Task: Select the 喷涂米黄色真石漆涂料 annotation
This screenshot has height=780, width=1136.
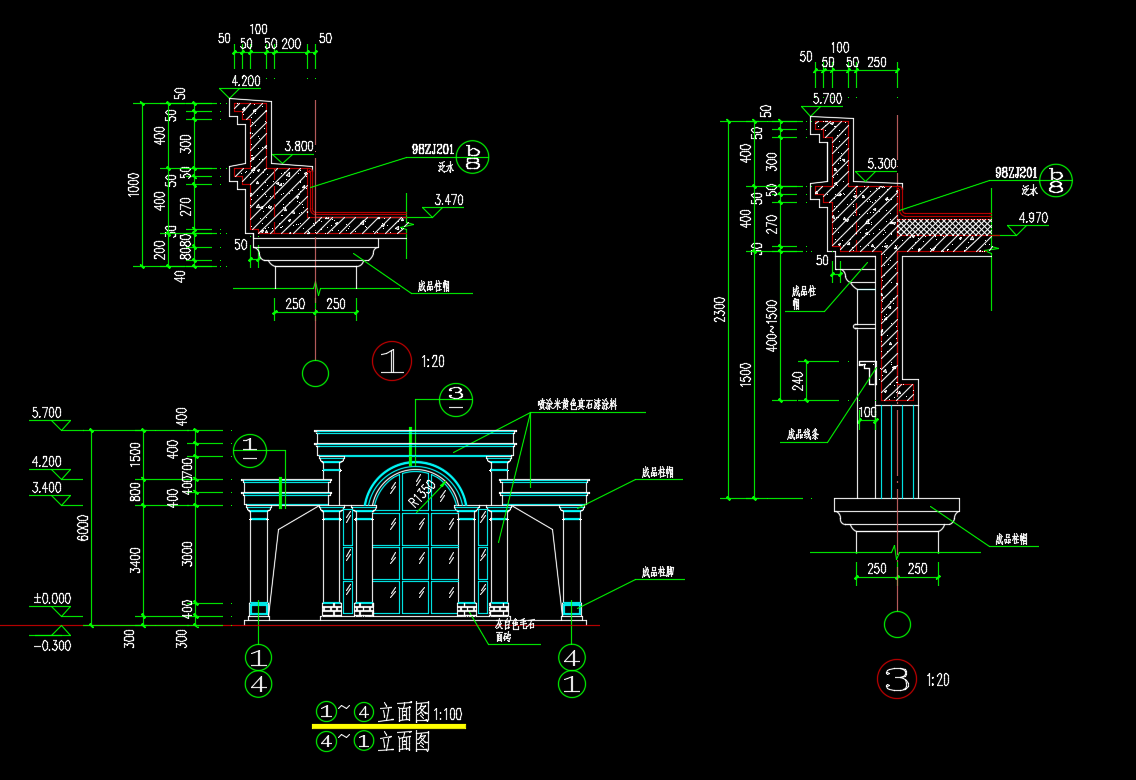Action: [x=577, y=404]
